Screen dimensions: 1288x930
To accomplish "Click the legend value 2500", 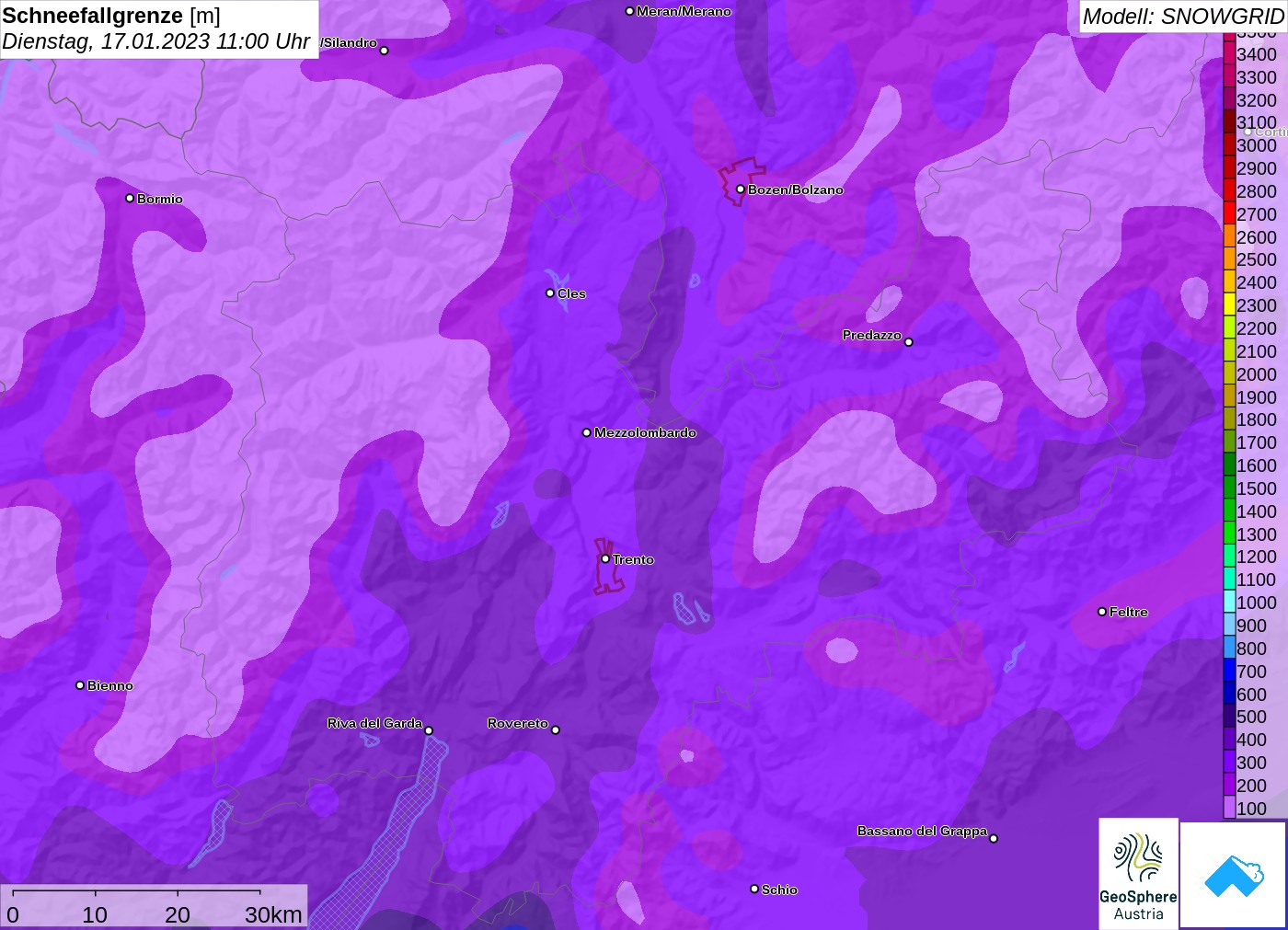I will (1257, 258).
